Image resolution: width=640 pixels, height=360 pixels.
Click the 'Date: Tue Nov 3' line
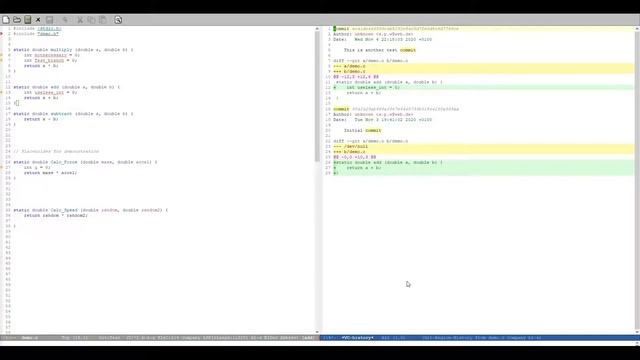point(382,120)
